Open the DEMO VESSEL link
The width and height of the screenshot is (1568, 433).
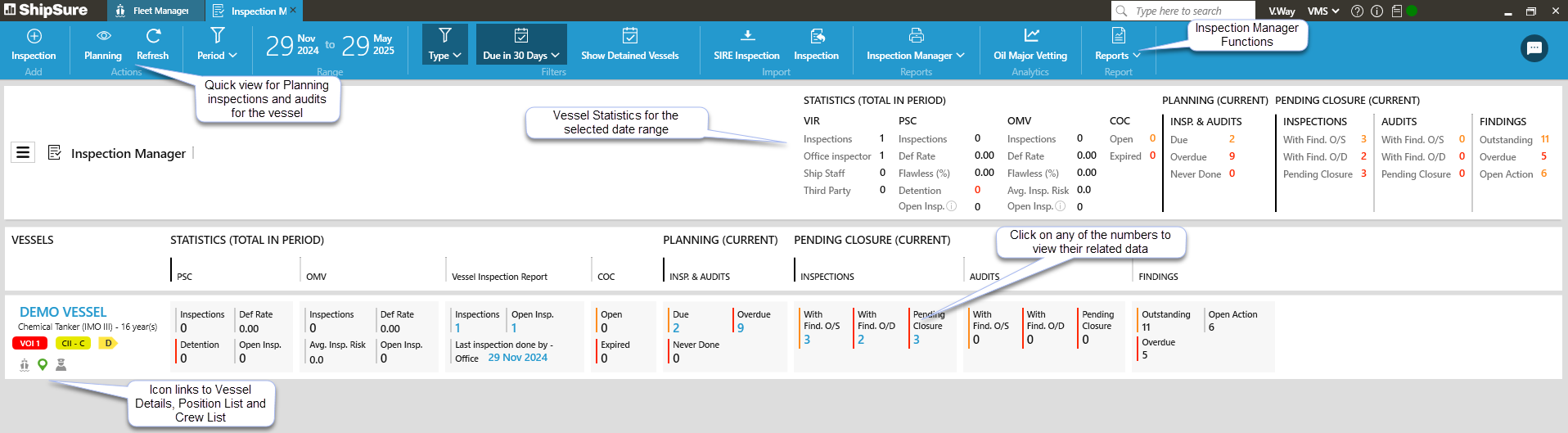tap(63, 312)
